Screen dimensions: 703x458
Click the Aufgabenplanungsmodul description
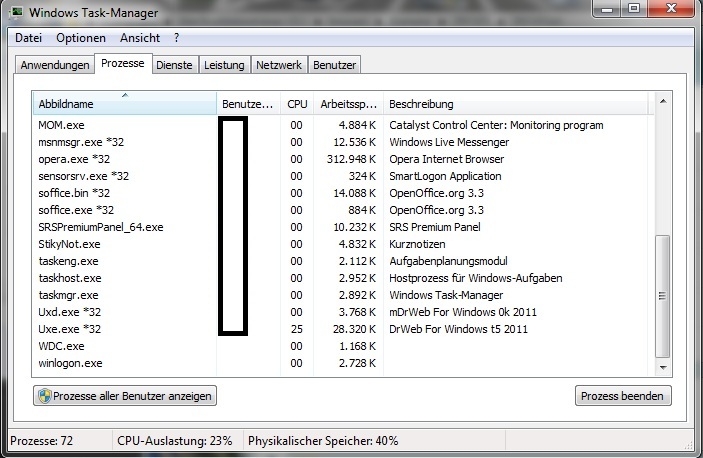[448, 261]
